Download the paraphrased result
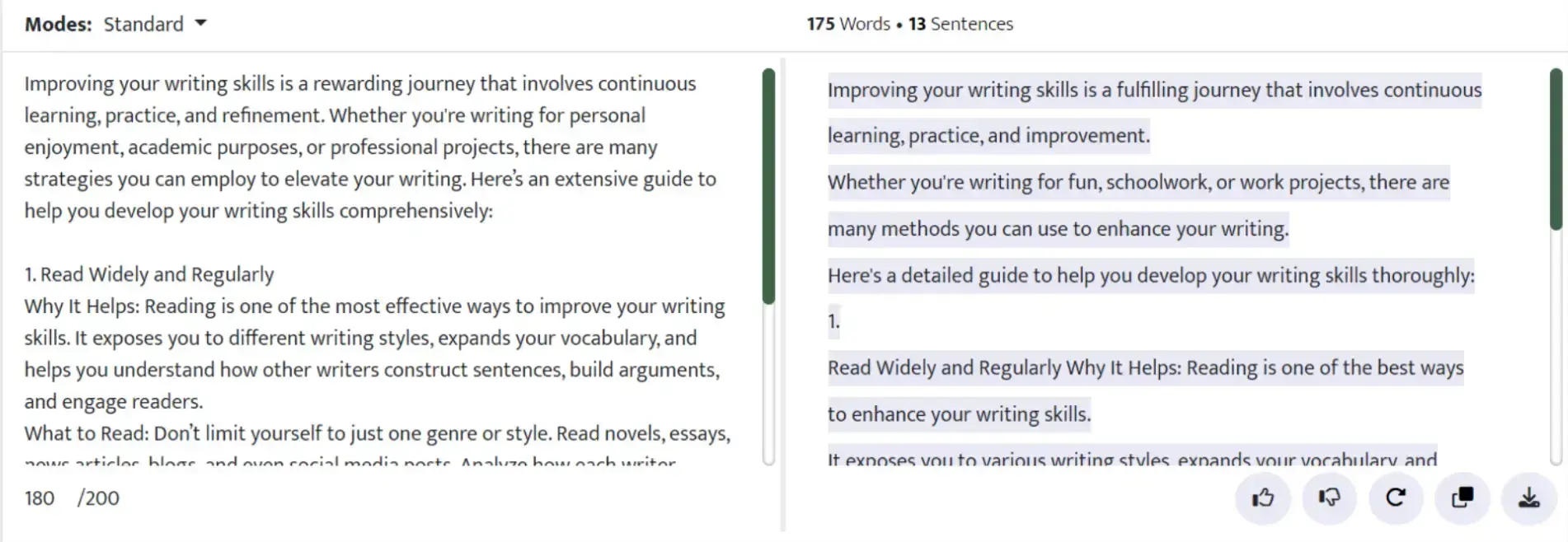The width and height of the screenshot is (1568, 542). [x=1530, y=498]
